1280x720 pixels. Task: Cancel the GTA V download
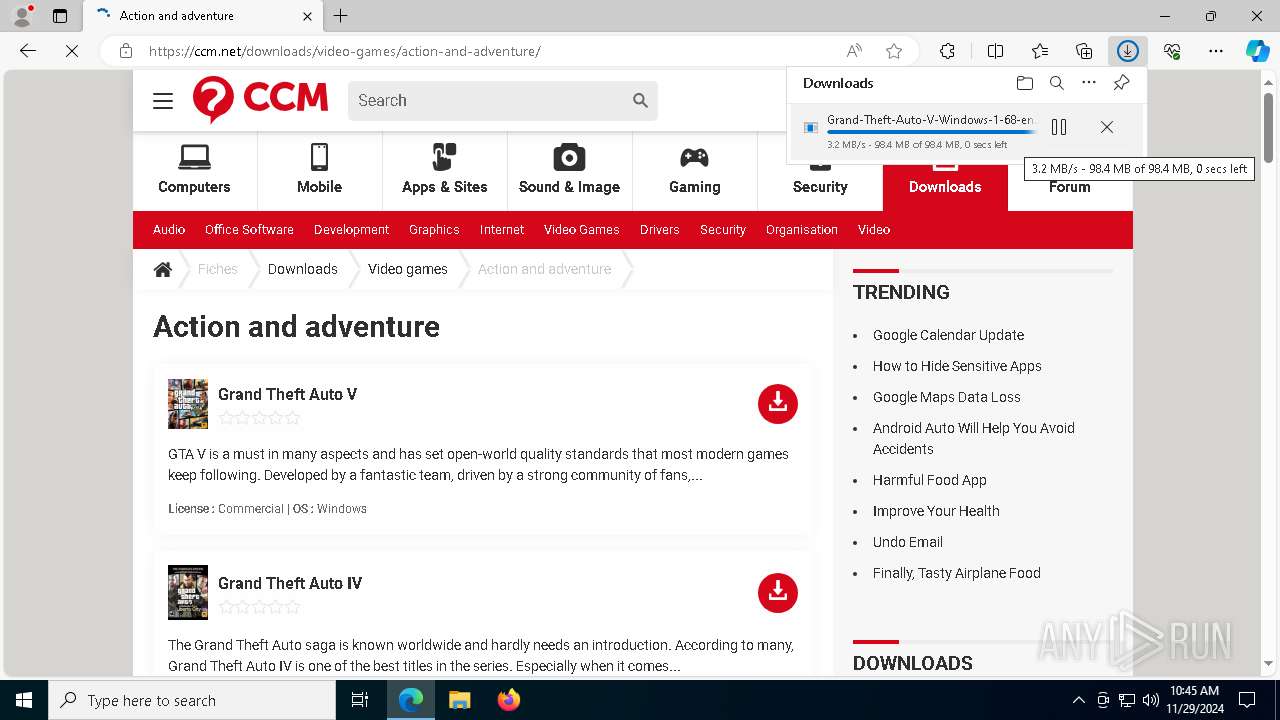point(1106,127)
